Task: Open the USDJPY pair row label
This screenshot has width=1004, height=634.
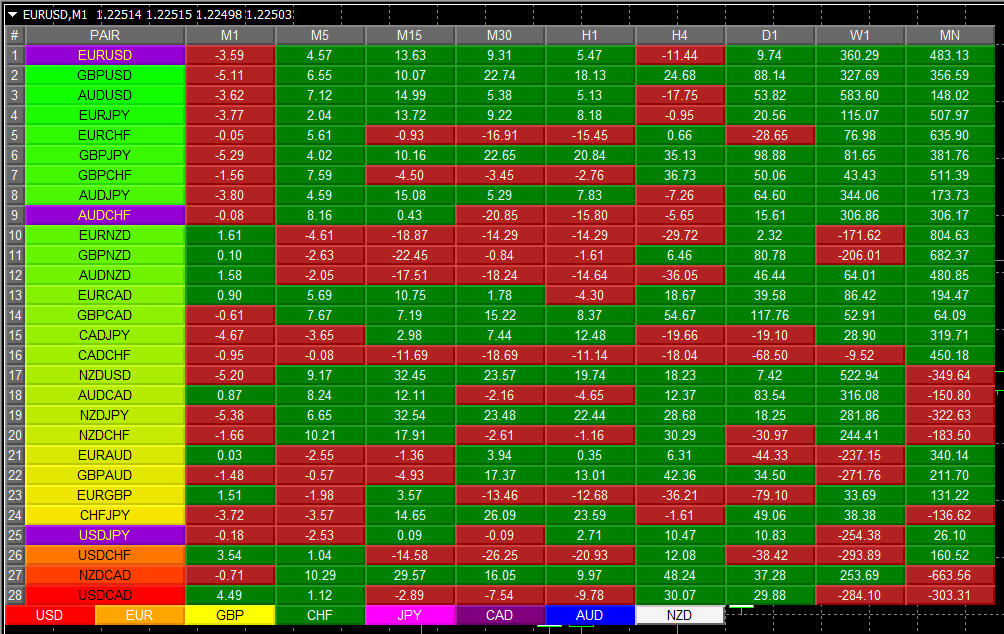Action: click(x=105, y=535)
